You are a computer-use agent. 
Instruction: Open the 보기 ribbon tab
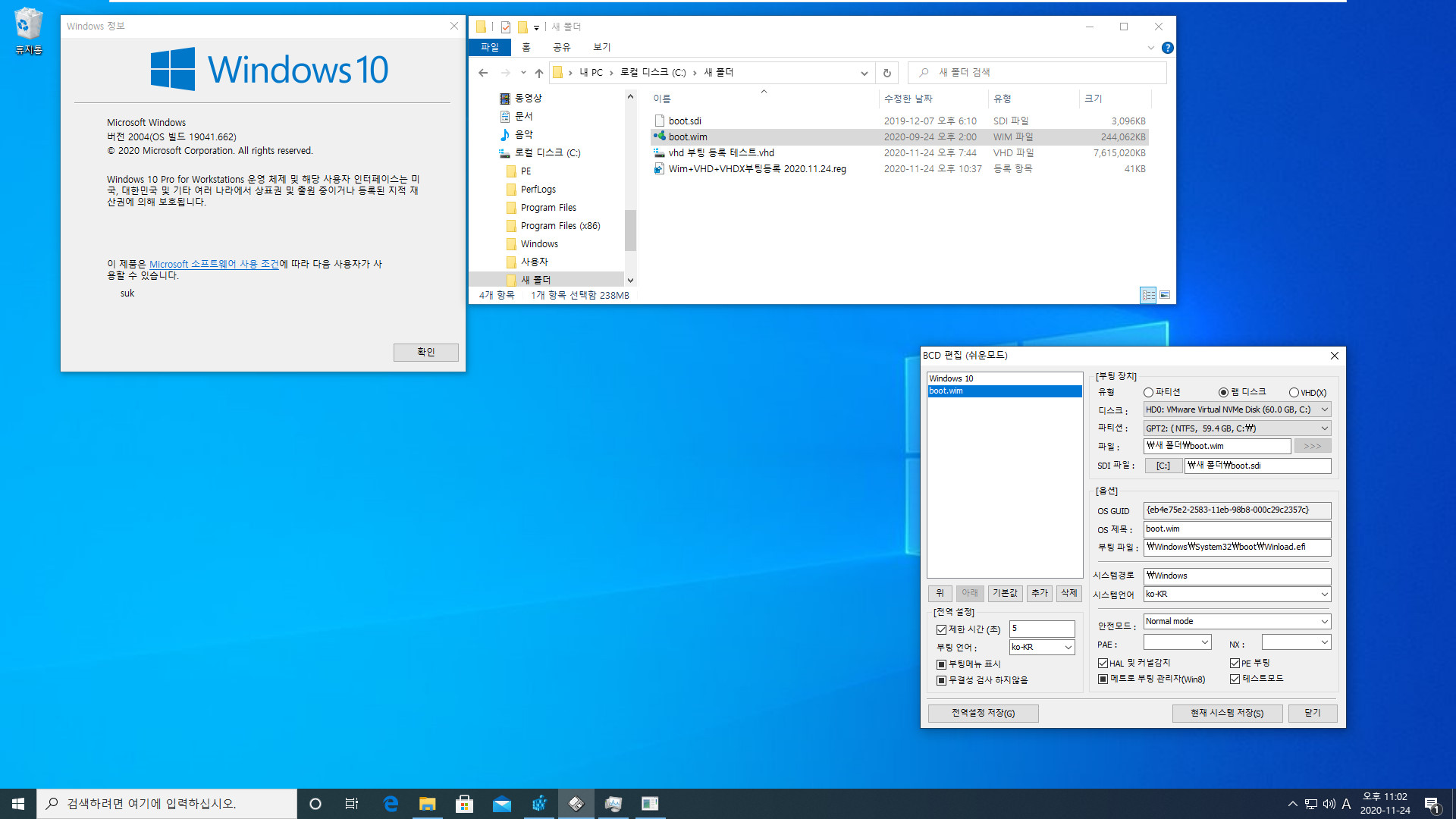[601, 48]
